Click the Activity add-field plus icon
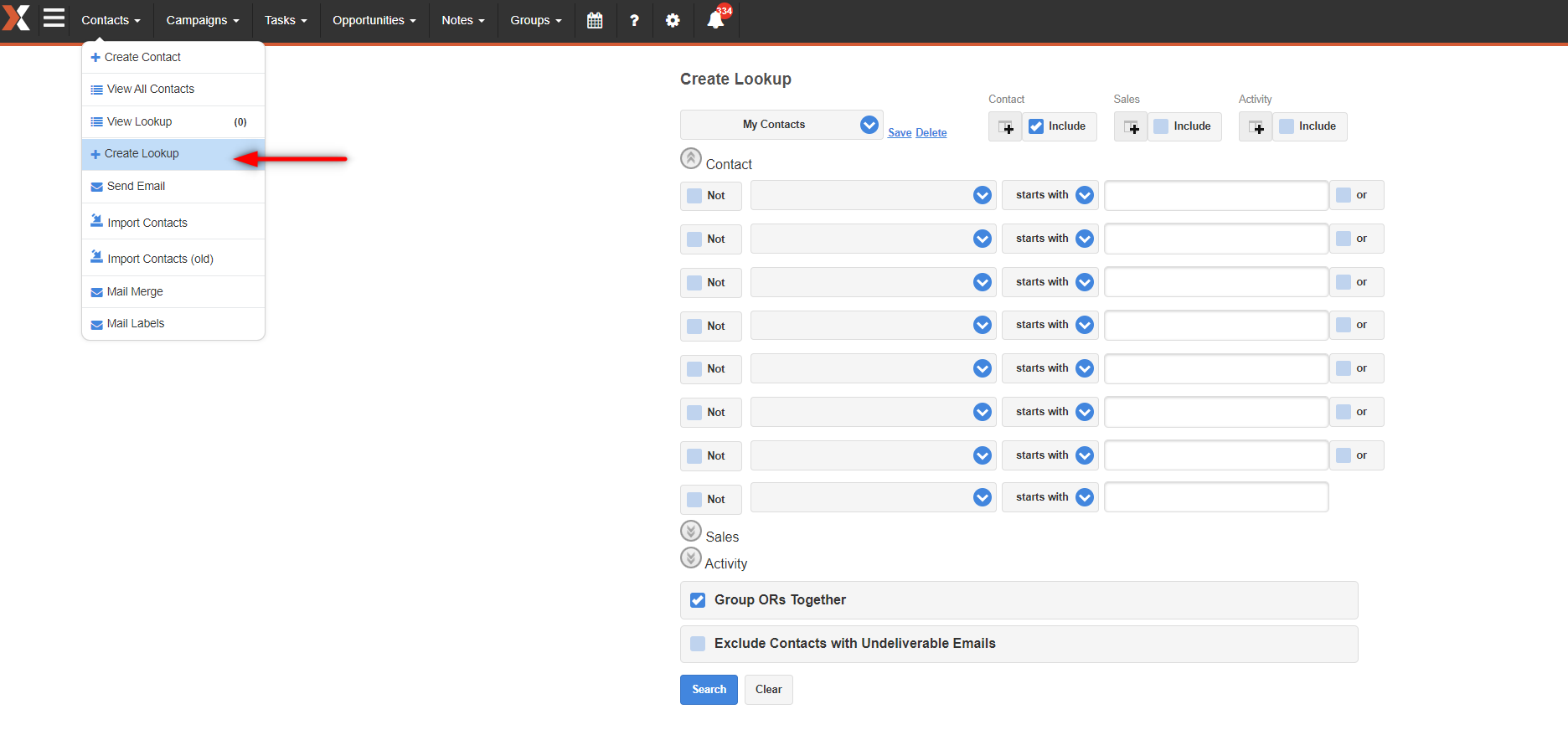The height and width of the screenshot is (735, 1568). tap(1256, 127)
